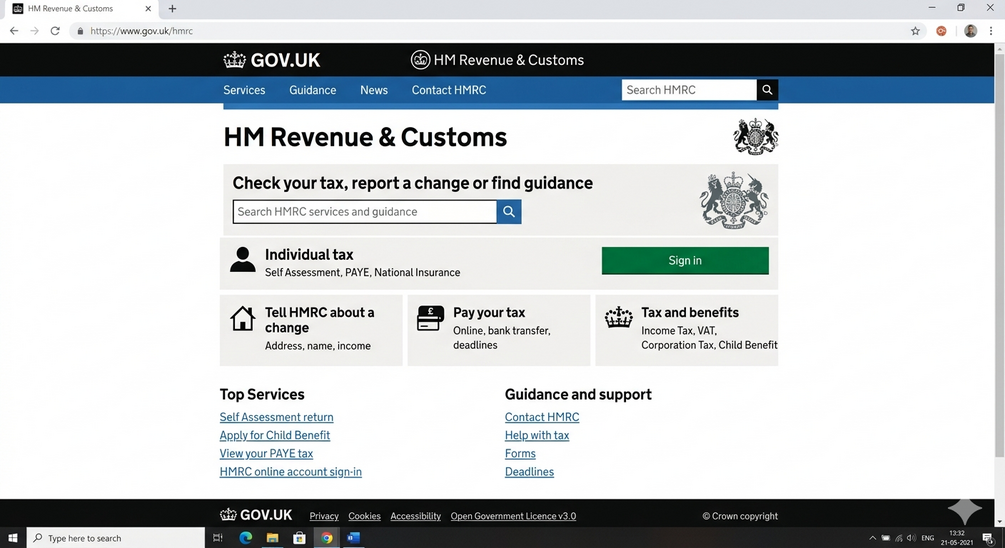Click the HM Revenue & Customs header emblem

click(x=420, y=60)
